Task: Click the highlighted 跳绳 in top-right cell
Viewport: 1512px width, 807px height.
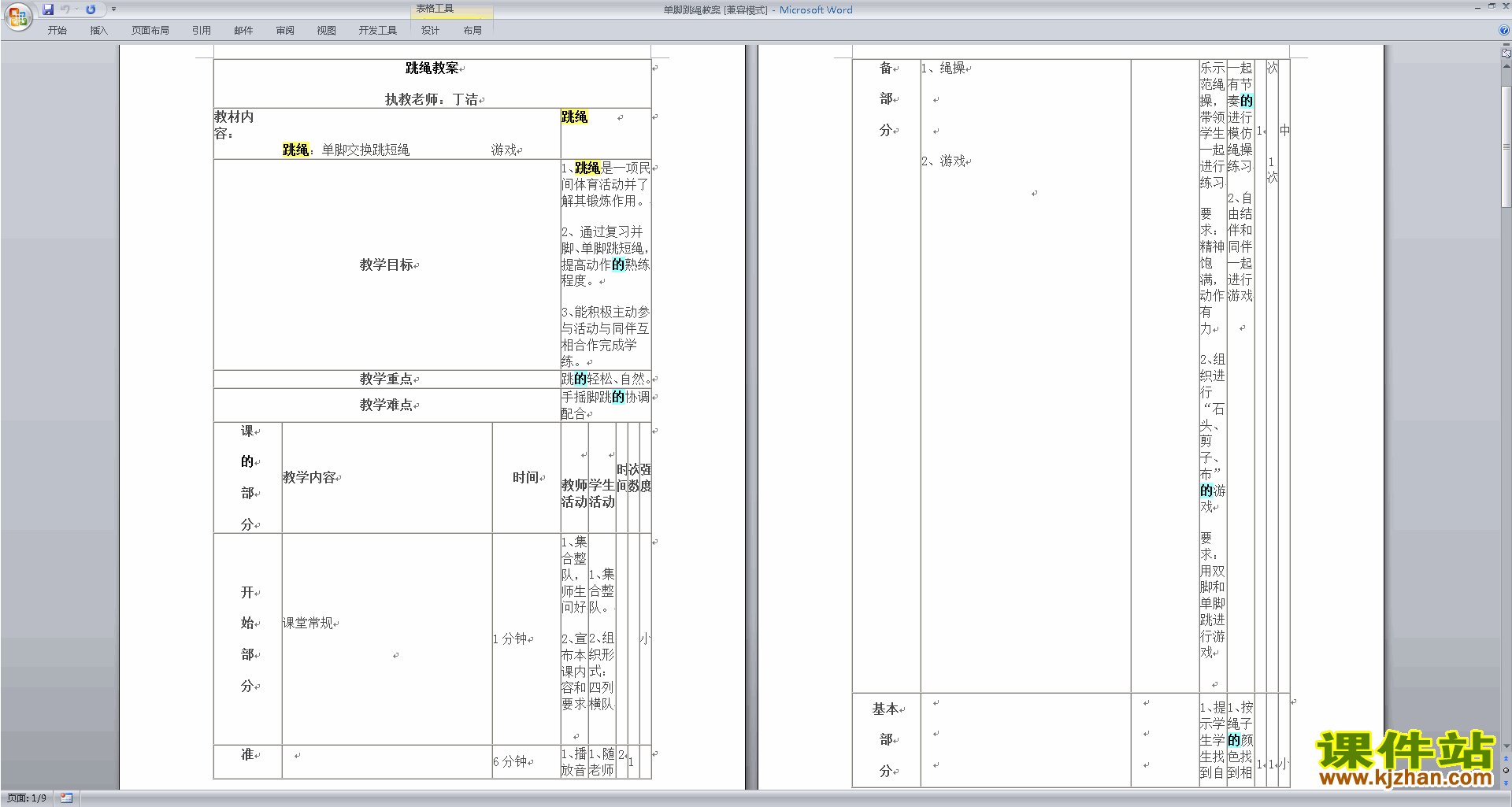Action: [574, 117]
